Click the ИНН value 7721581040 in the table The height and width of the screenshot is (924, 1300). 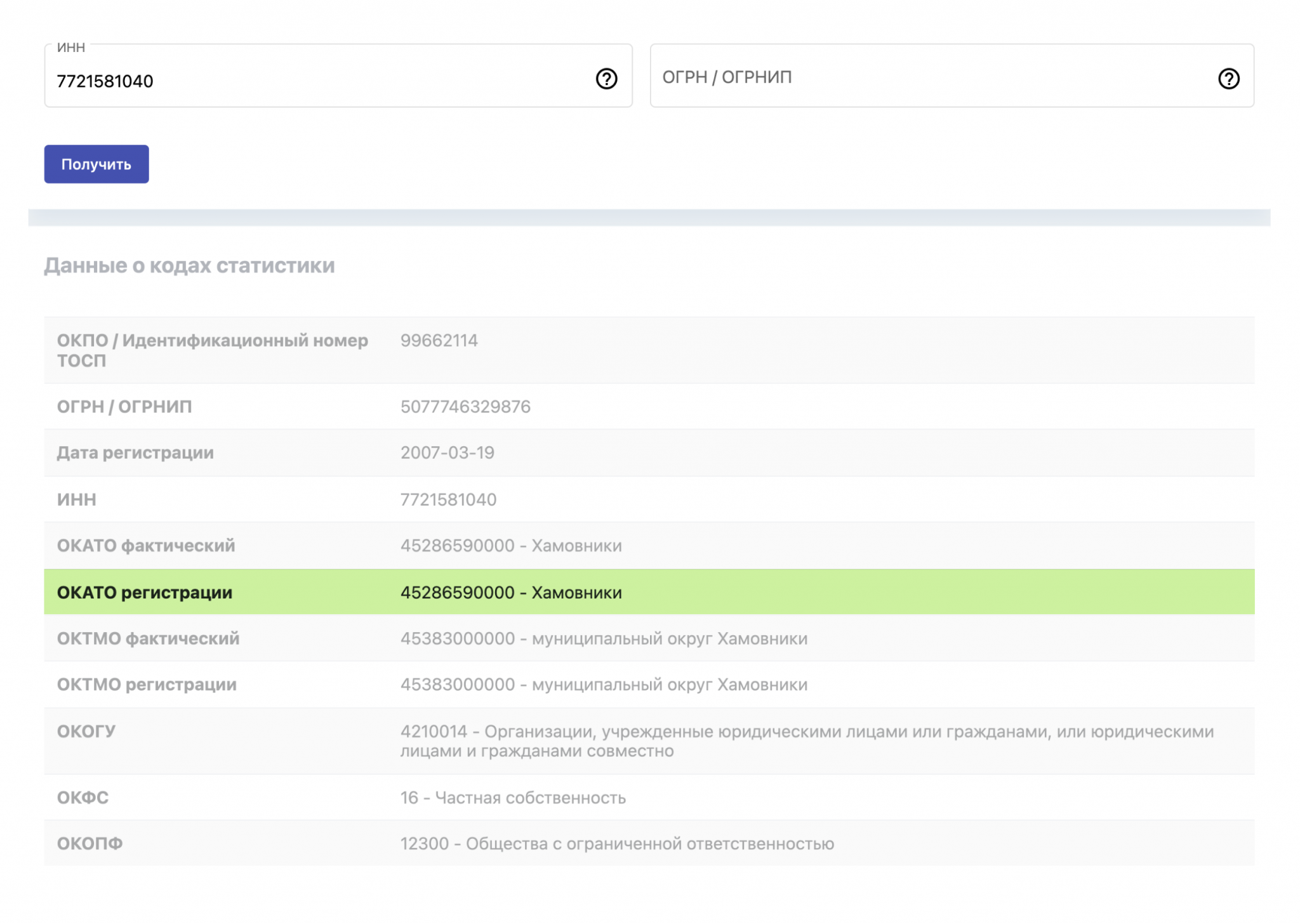(x=448, y=500)
